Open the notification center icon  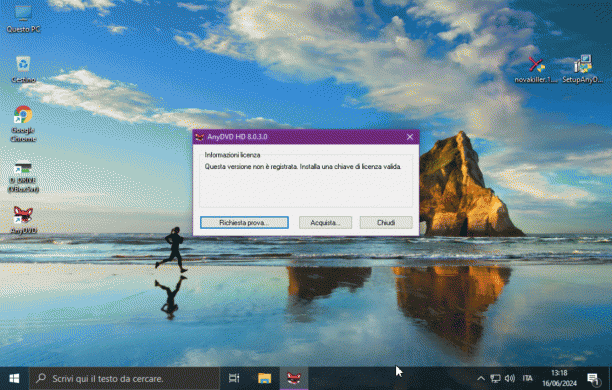(x=593, y=378)
